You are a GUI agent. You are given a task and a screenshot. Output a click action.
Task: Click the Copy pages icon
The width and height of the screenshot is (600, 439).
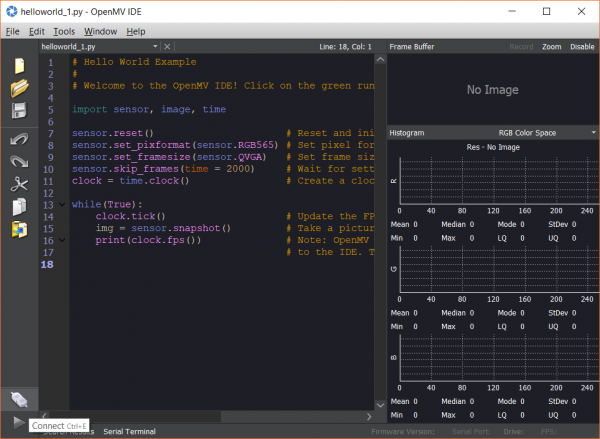pyautogui.click(x=19, y=207)
